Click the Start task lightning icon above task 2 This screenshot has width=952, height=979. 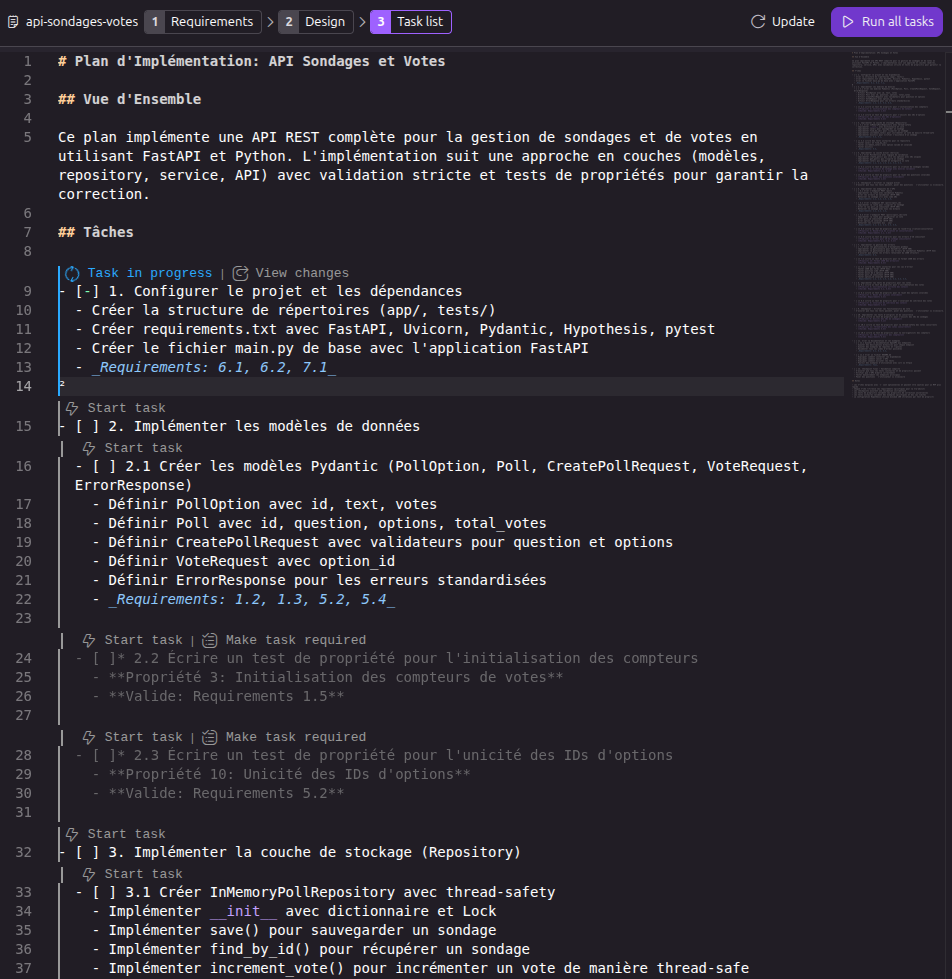tap(71, 407)
